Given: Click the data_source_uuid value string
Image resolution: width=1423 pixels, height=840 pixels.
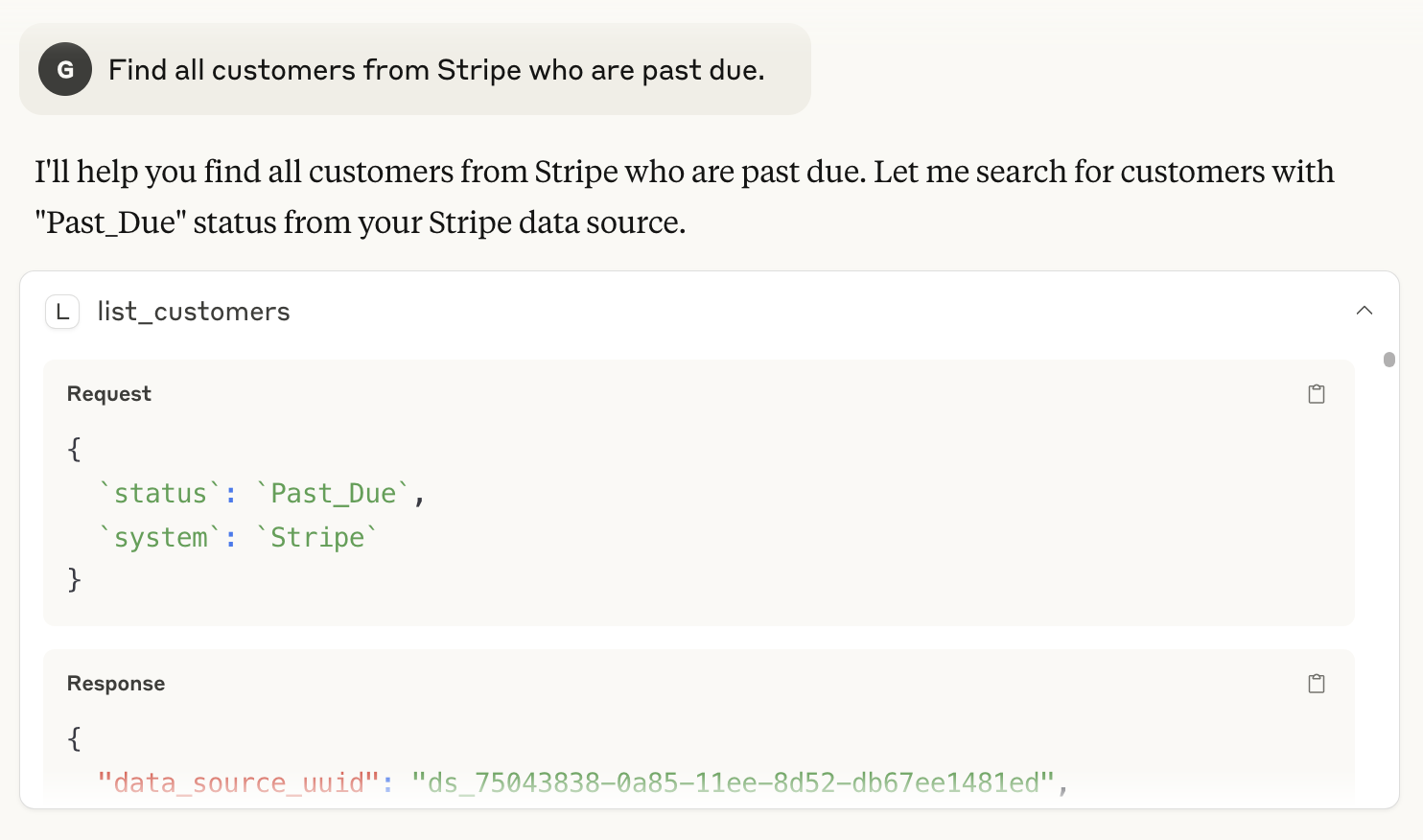Looking at the screenshot, I should tap(733, 783).
